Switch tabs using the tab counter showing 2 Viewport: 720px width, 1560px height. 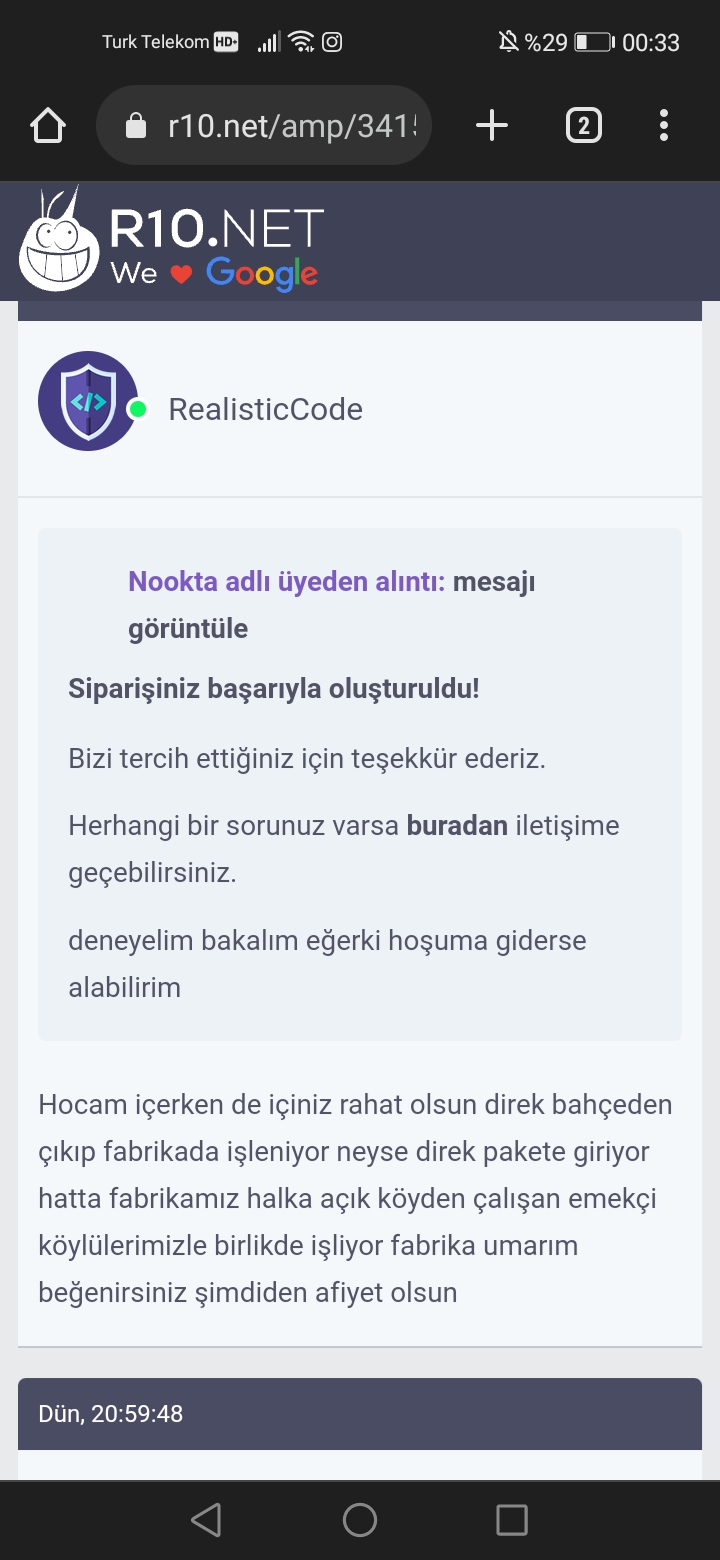click(x=583, y=125)
